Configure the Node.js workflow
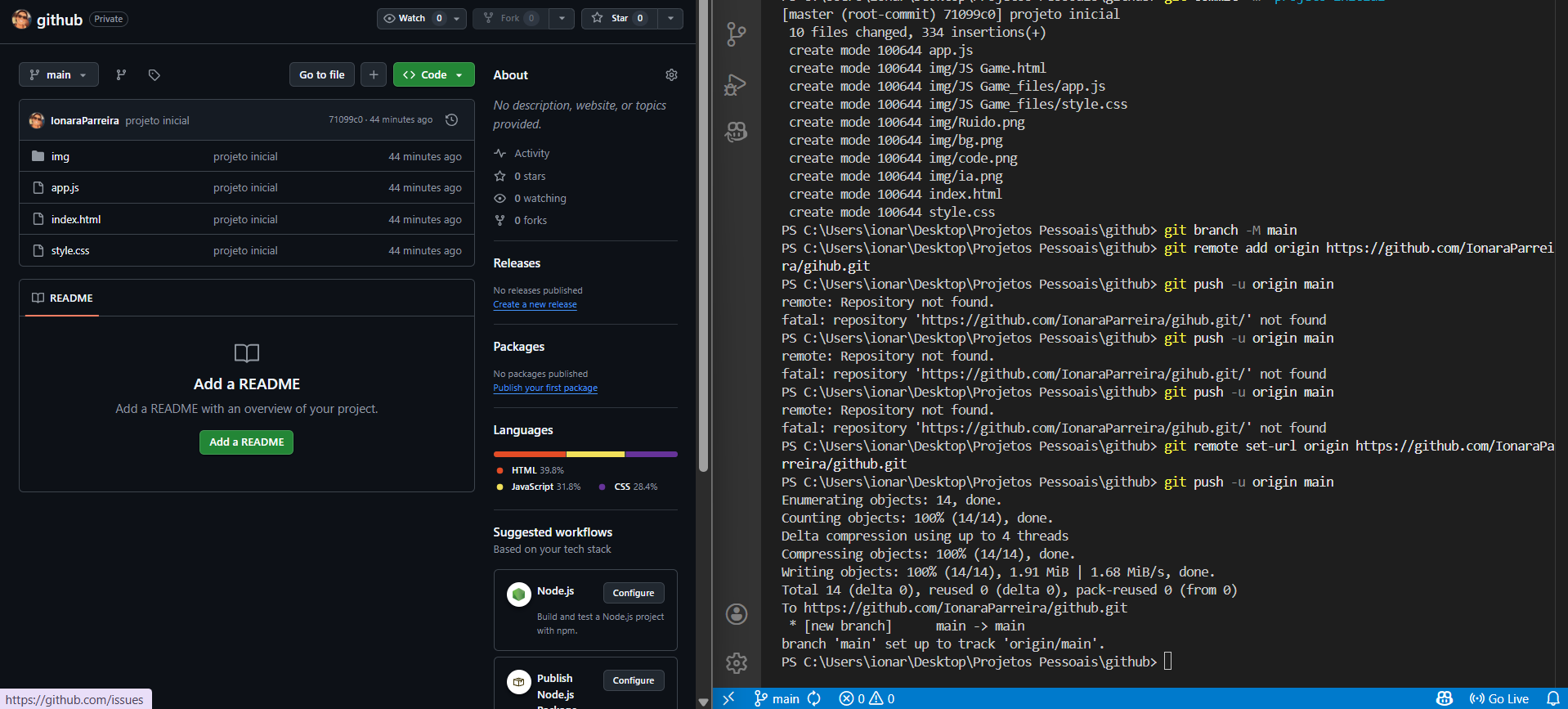 tap(634, 593)
